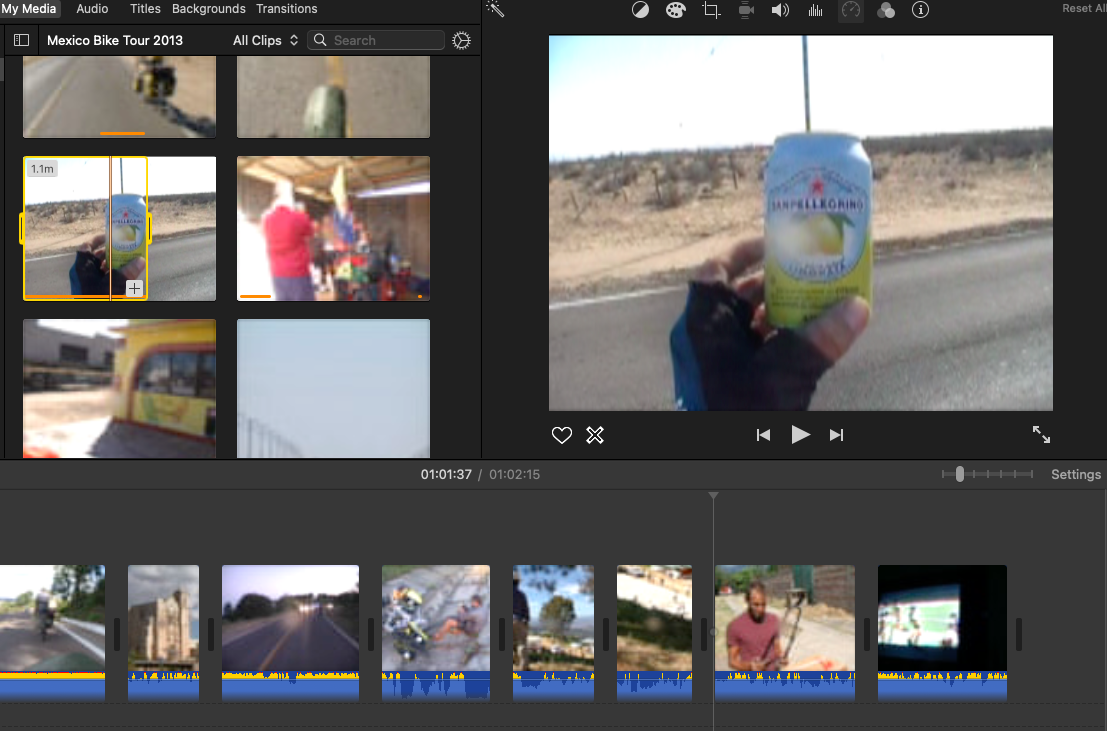Click the timeline playhead marker
This screenshot has width=1107, height=731.
pyautogui.click(x=713, y=496)
